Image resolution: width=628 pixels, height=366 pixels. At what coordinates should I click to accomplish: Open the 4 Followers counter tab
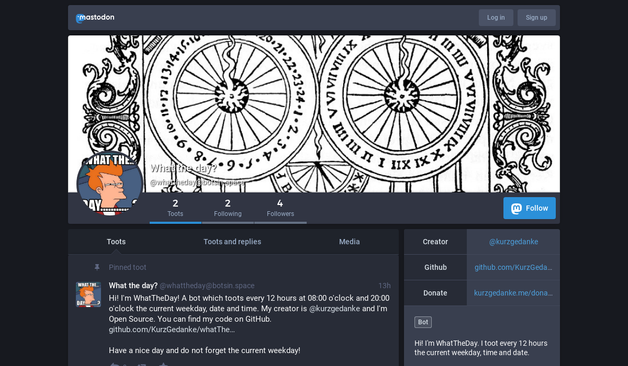[x=280, y=208]
